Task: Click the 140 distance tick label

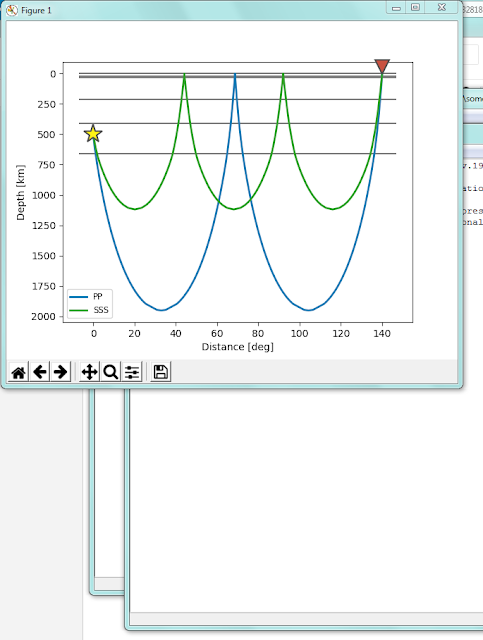Action: tap(382, 334)
